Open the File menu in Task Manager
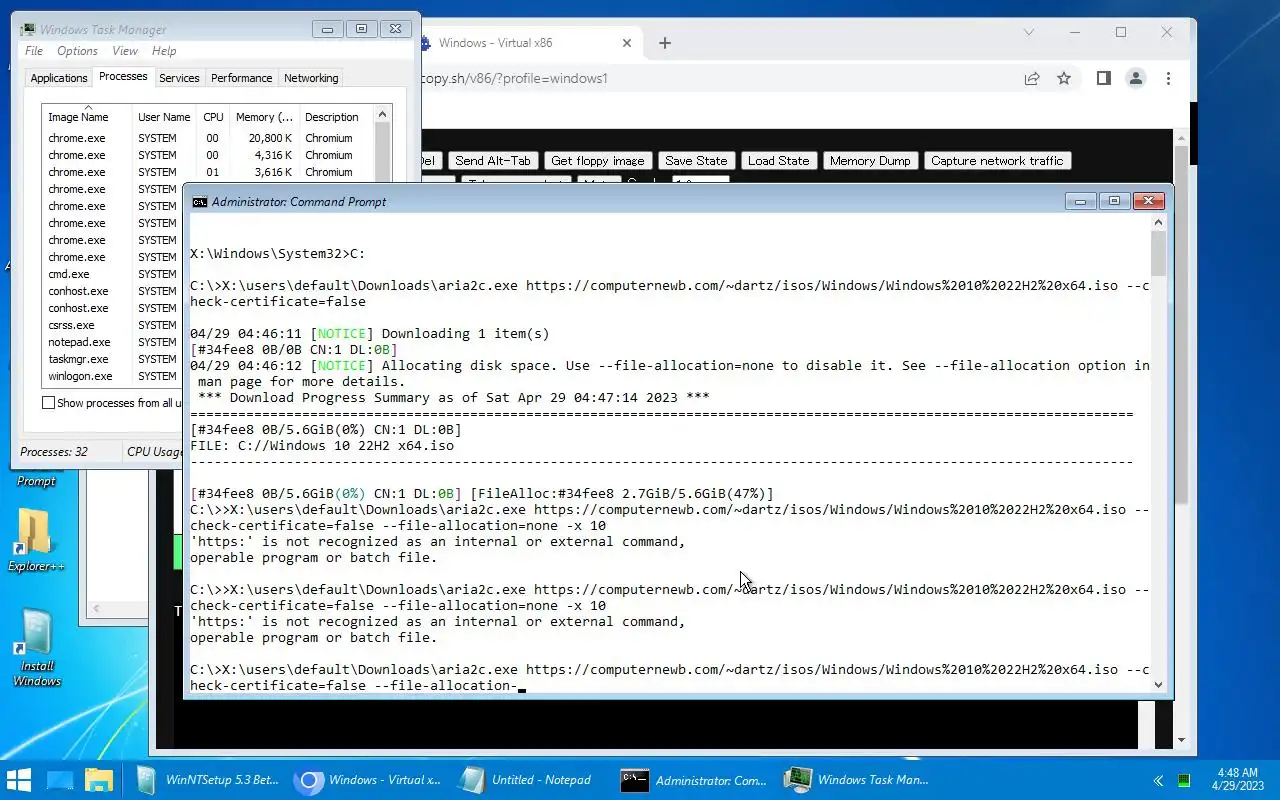Image resolution: width=1280 pixels, height=800 pixels. tap(34, 51)
